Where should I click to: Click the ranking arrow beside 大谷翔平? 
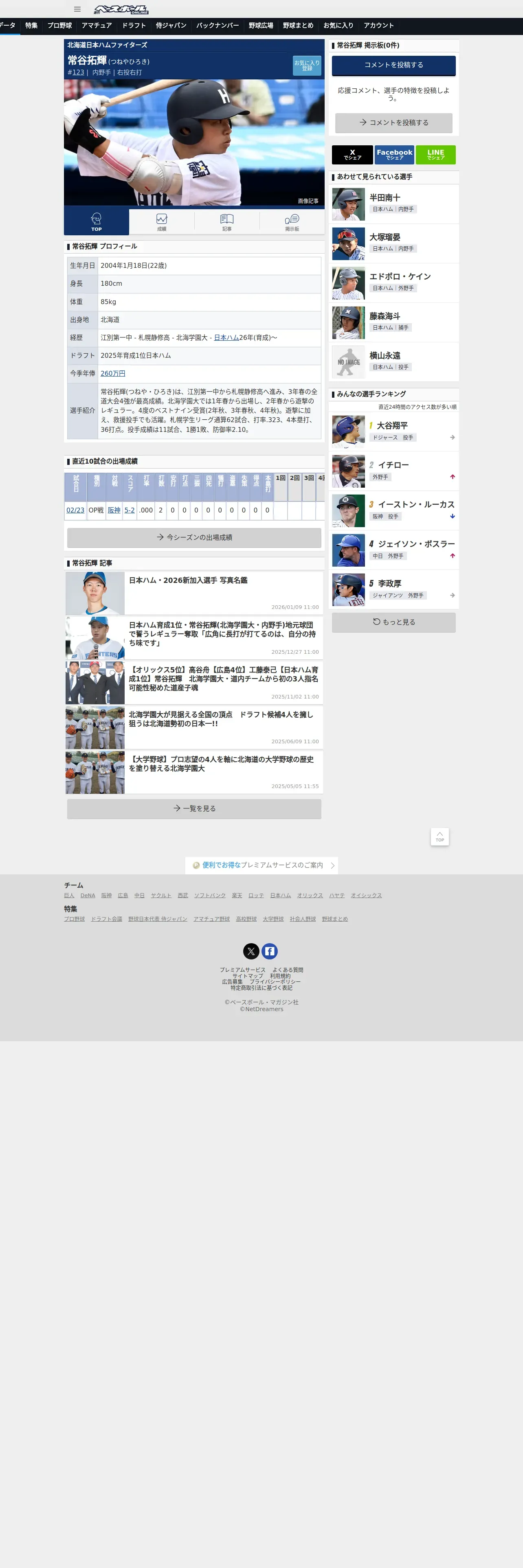[453, 438]
